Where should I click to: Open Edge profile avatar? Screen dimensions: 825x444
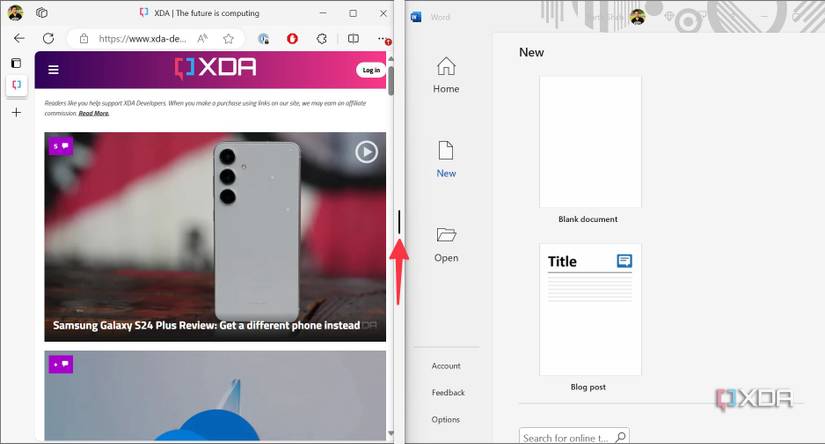15,13
